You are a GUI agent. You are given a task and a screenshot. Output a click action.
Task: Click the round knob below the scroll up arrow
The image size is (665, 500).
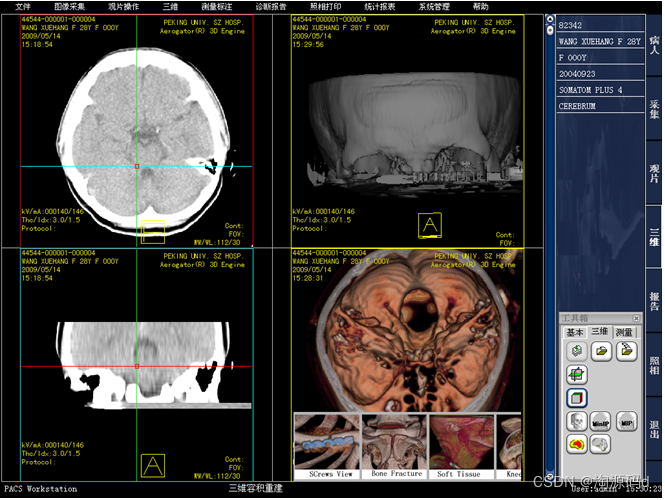(550, 30)
